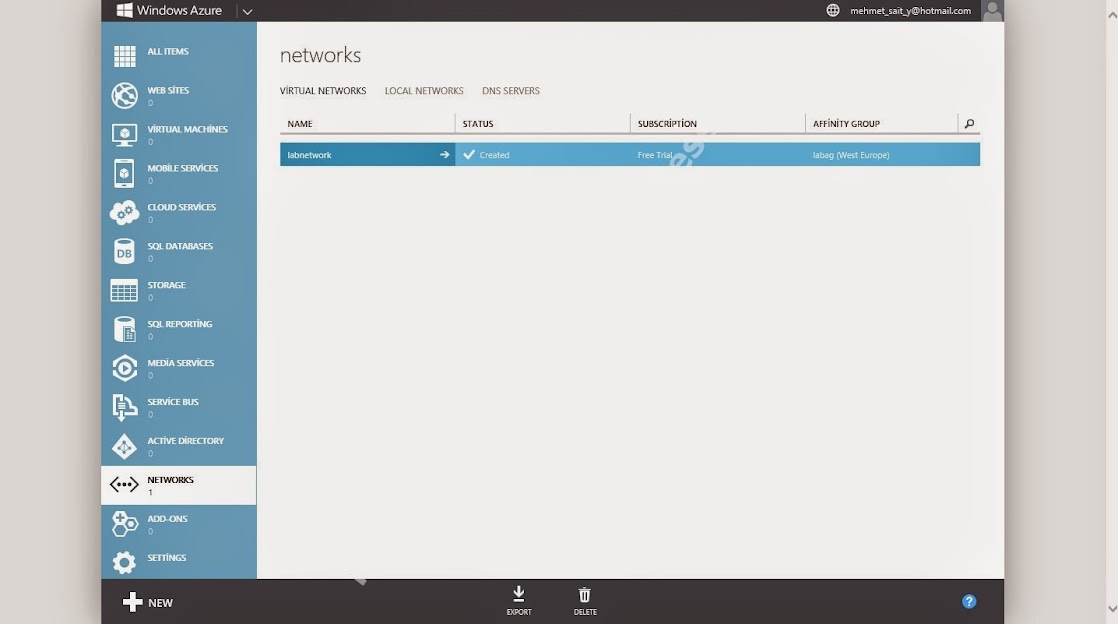Open the Active Directory sidebar label
This screenshot has width=1118, height=624.
[185, 441]
